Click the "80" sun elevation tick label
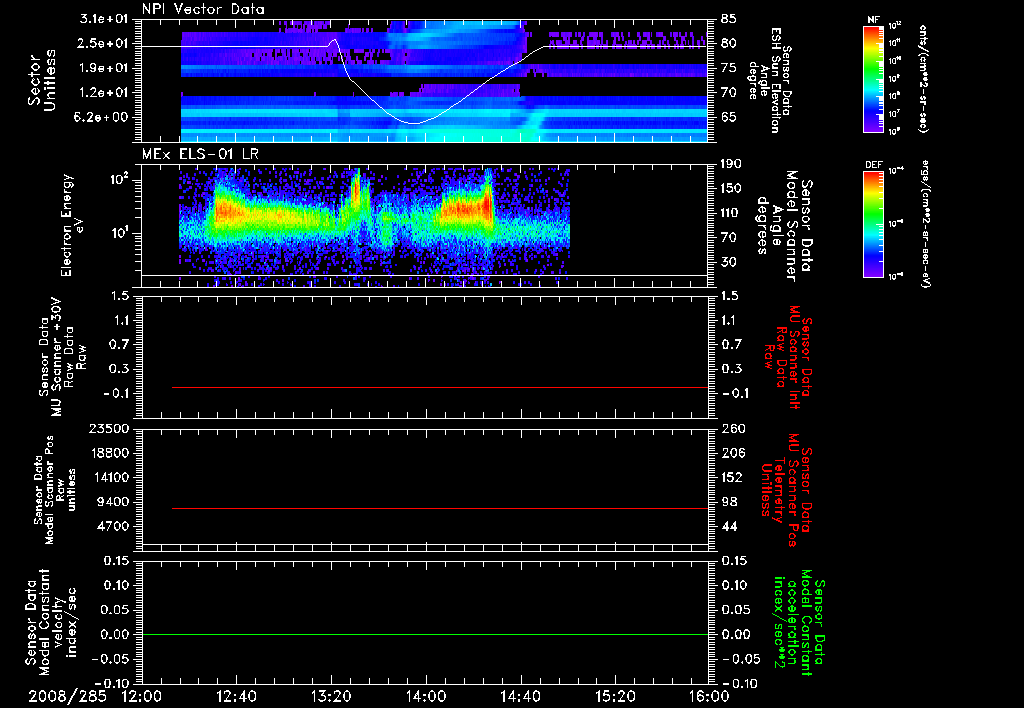 (729, 43)
